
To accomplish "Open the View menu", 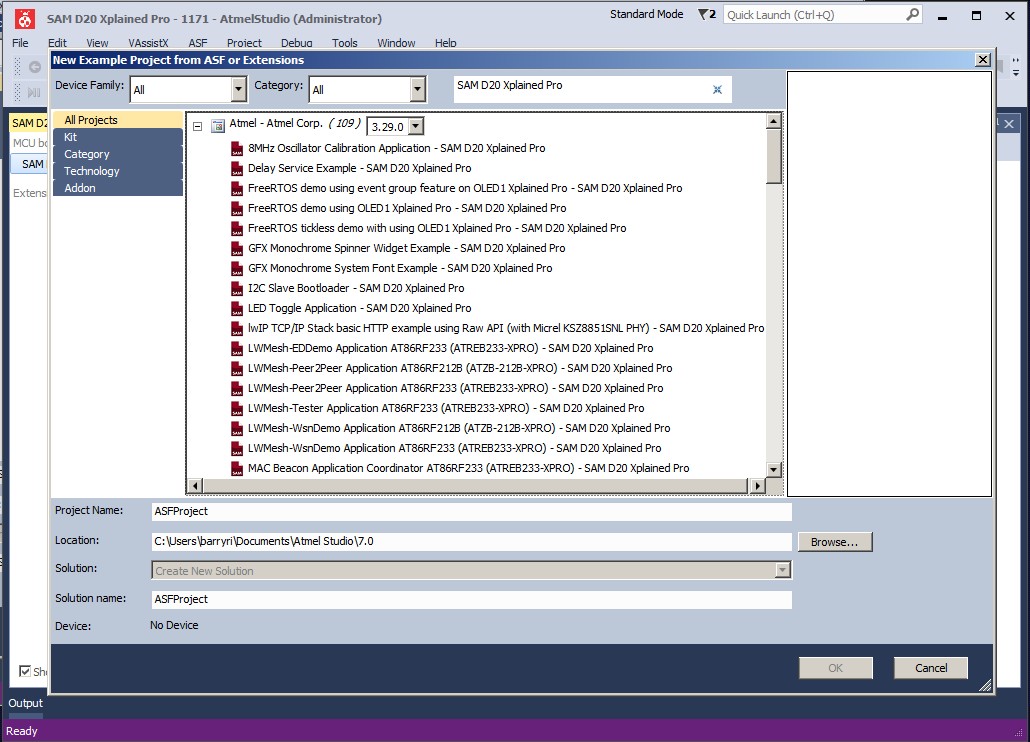I will point(97,43).
